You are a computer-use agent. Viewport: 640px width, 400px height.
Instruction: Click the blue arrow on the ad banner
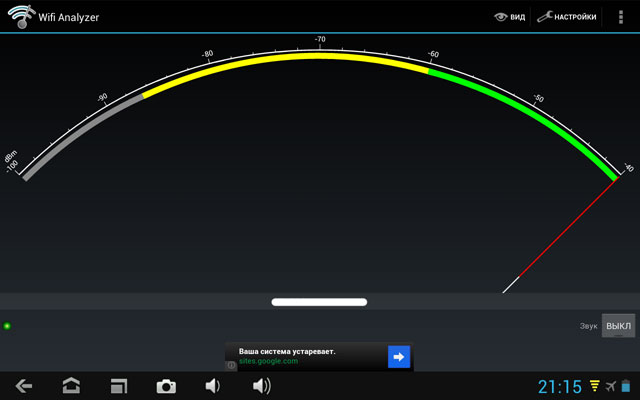(399, 357)
